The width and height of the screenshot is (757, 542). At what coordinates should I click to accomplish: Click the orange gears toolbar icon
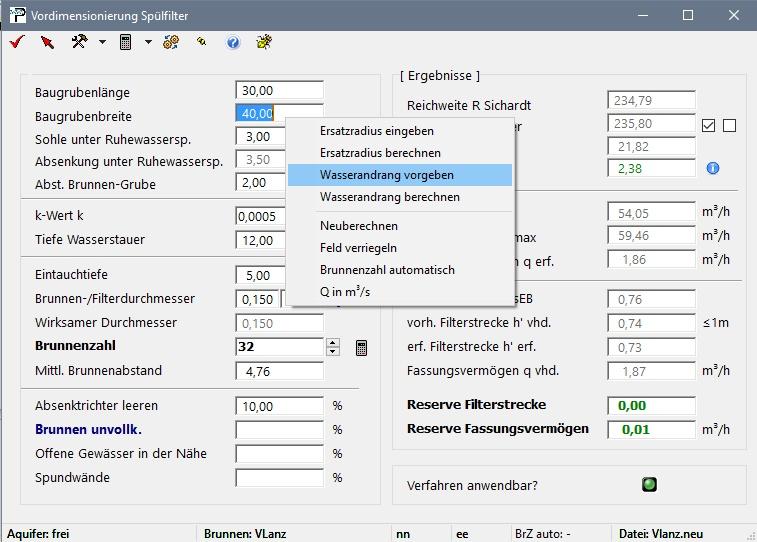click(171, 42)
